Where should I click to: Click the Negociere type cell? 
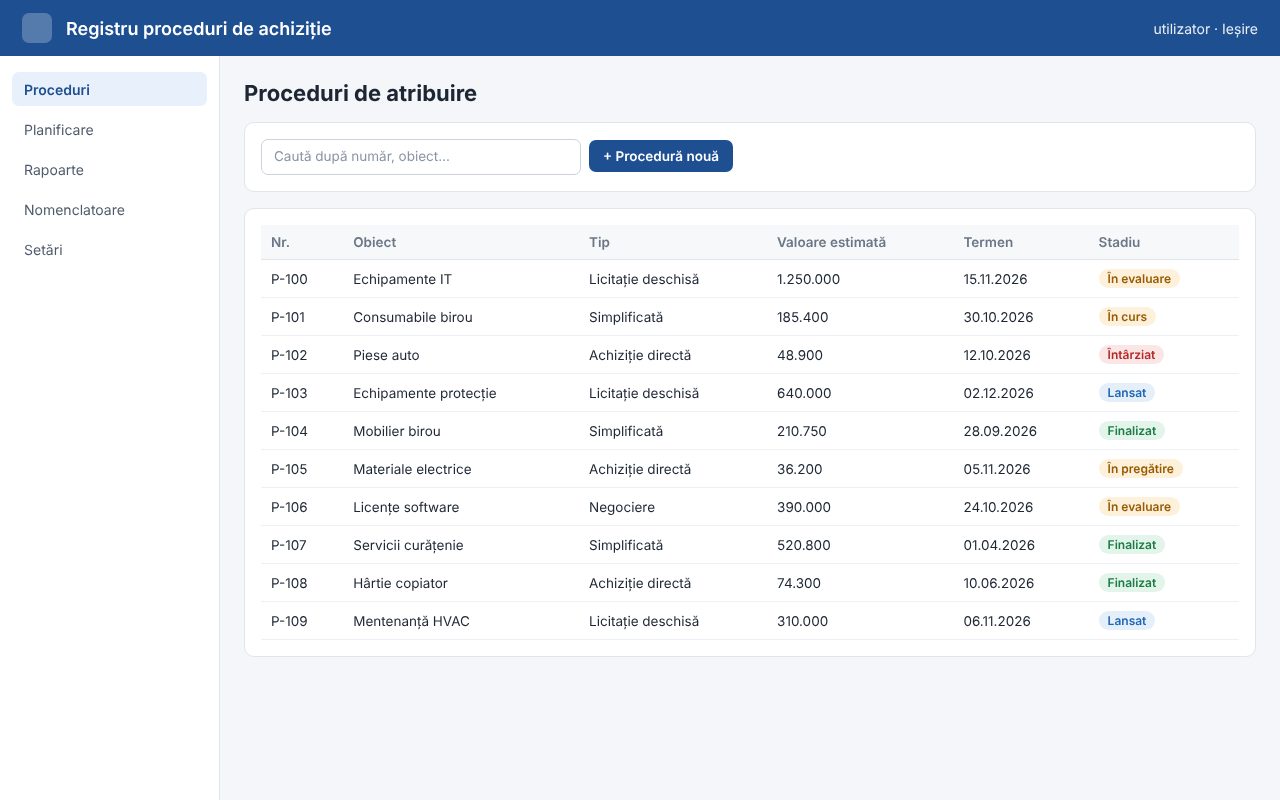pos(622,507)
